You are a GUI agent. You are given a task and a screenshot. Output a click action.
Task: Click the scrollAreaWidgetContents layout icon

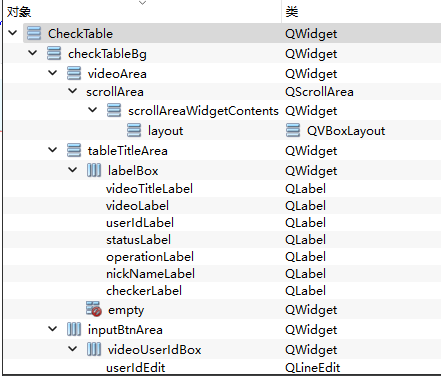tap(114, 110)
